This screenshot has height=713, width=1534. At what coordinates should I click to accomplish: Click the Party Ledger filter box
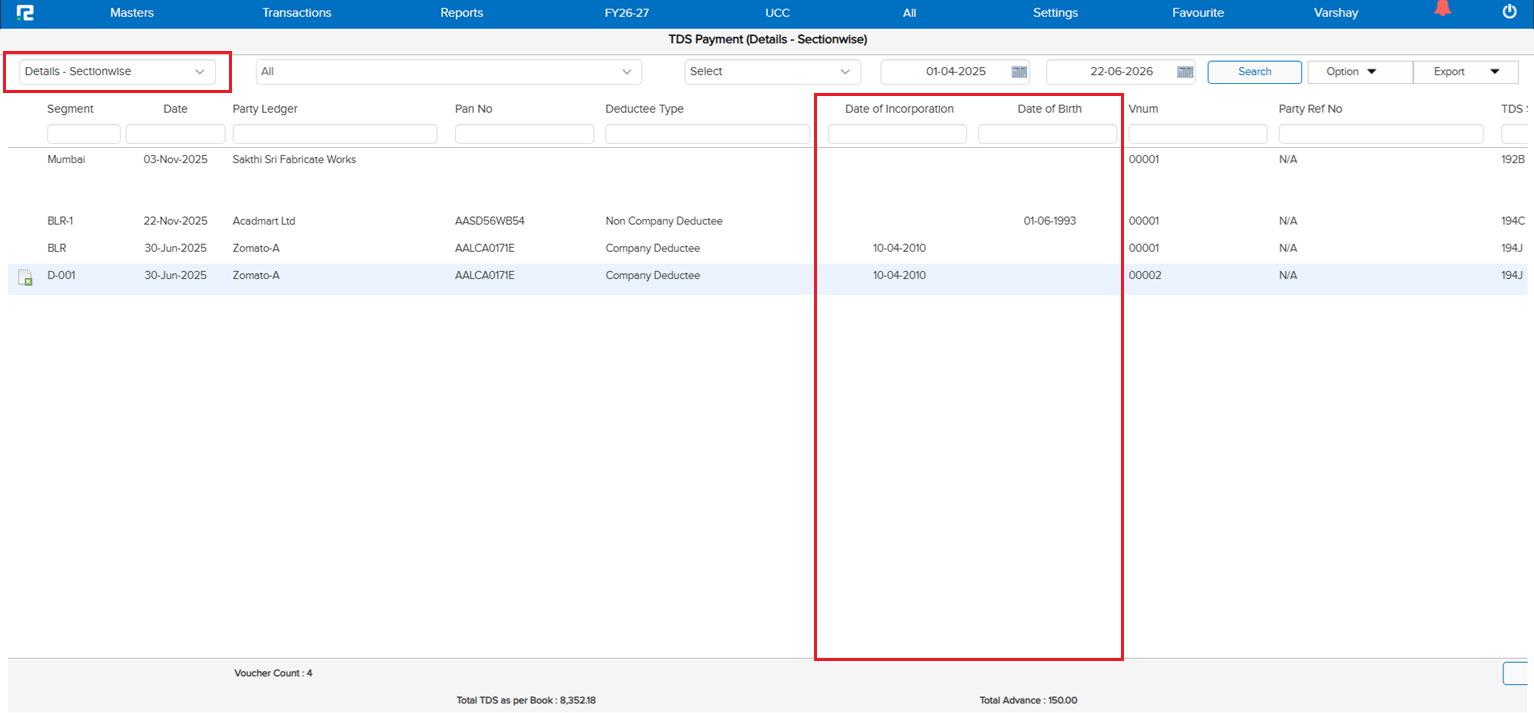tap(335, 134)
